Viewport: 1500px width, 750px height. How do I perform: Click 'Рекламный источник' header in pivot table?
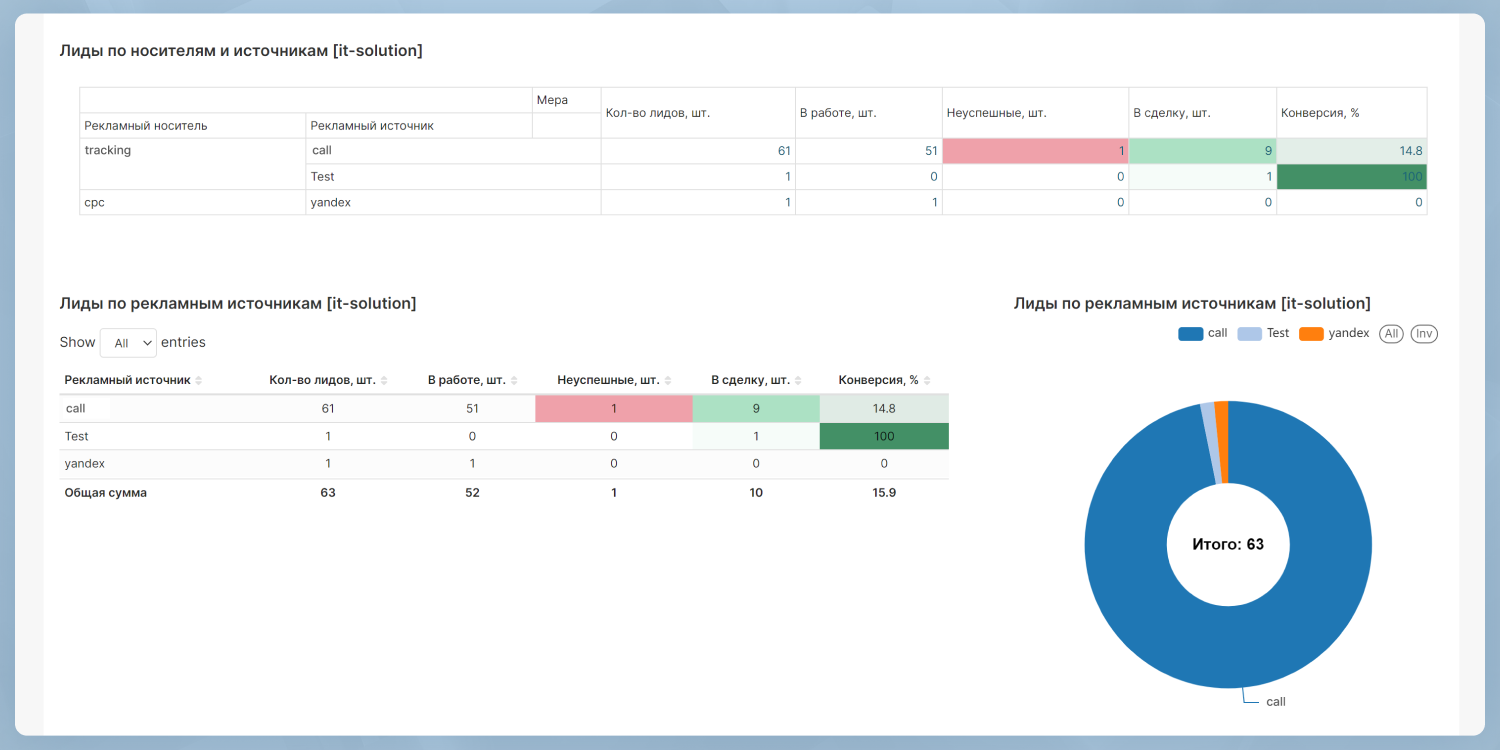pyautogui.click(x=372, y=126)
